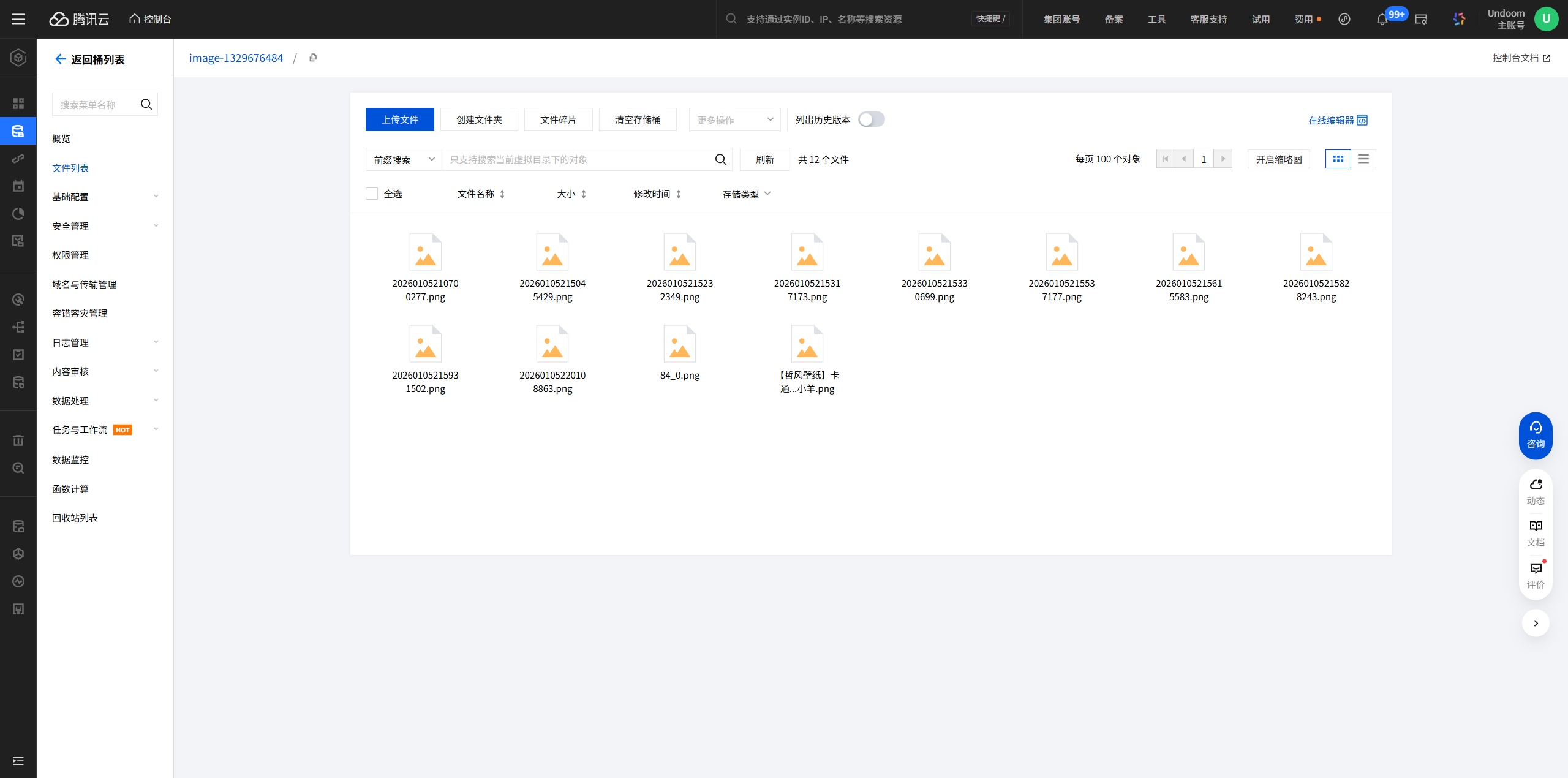Screen dimensions: 1568x778
Task: Open the 前缀搜索 search type dropdown
Action: 404,159
